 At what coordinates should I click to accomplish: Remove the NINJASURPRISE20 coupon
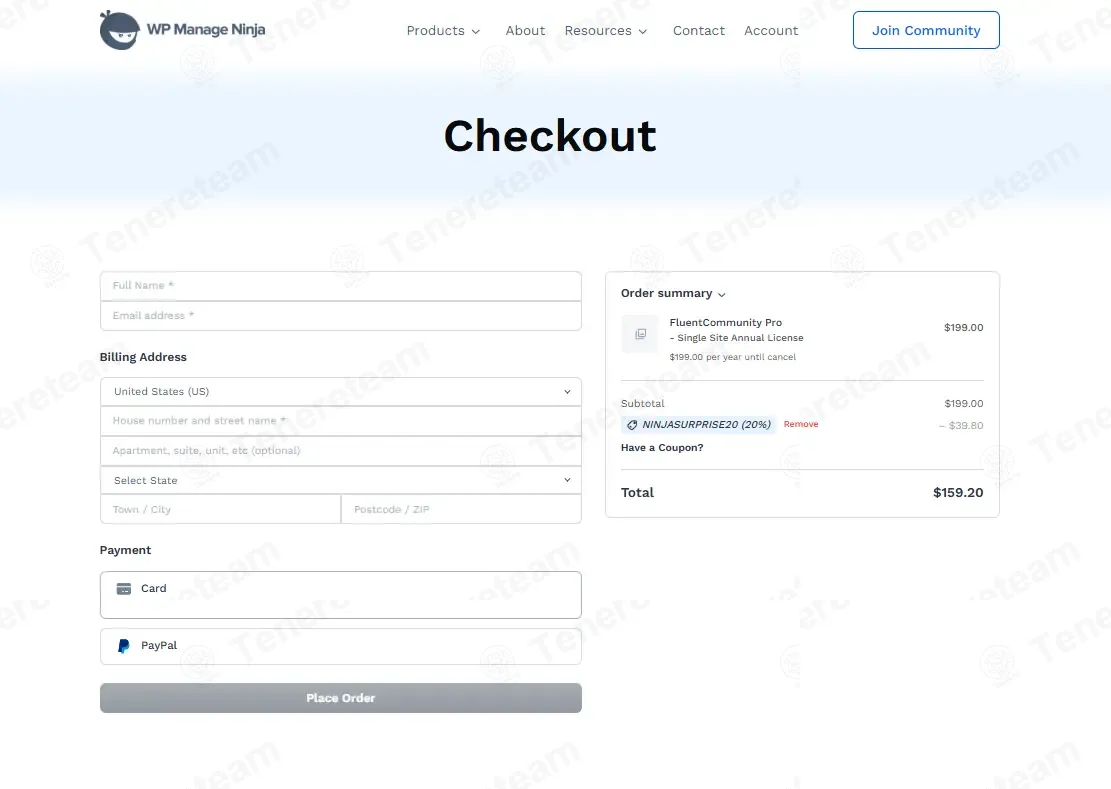800,425
